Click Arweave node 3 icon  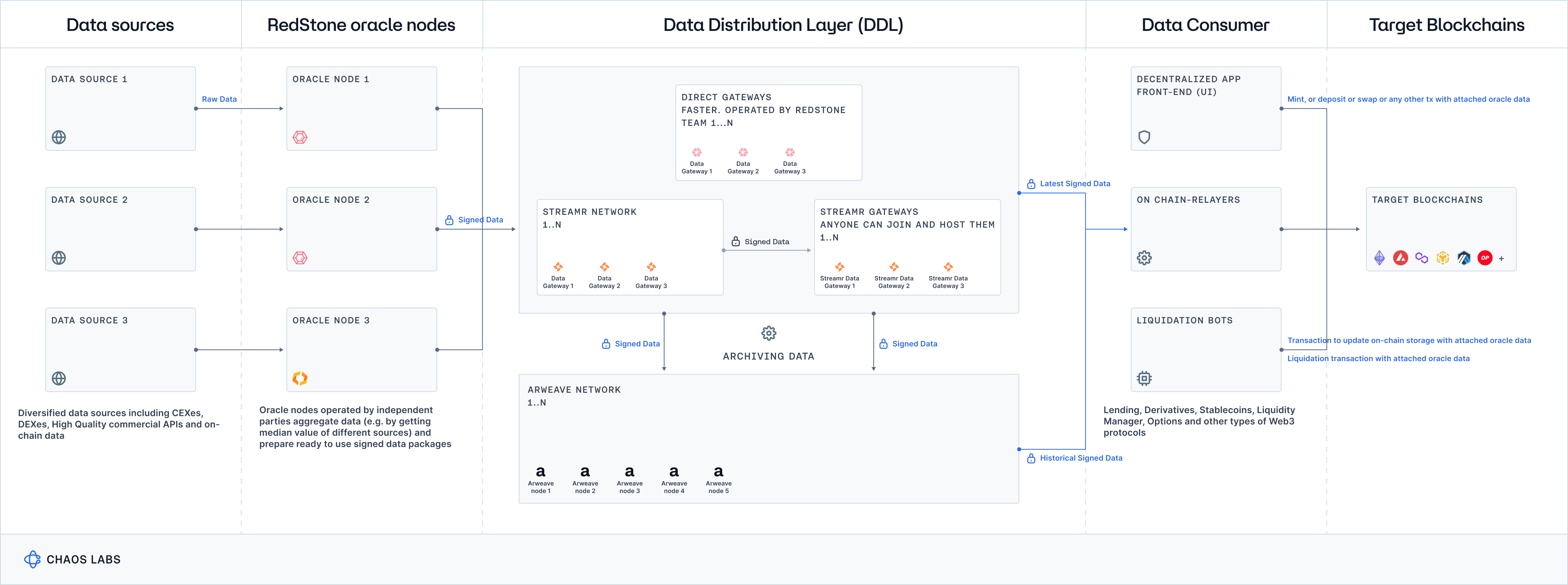point(629,472)
